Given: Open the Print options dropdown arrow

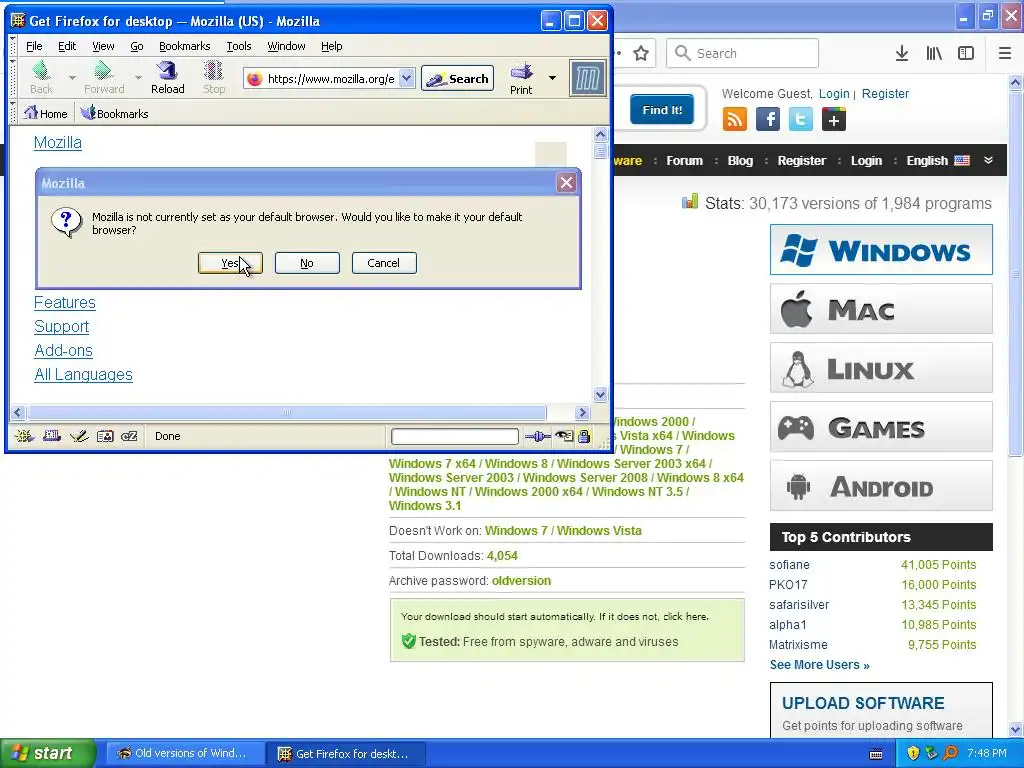Looking at the screenshot, I should [x=552, y=78].
